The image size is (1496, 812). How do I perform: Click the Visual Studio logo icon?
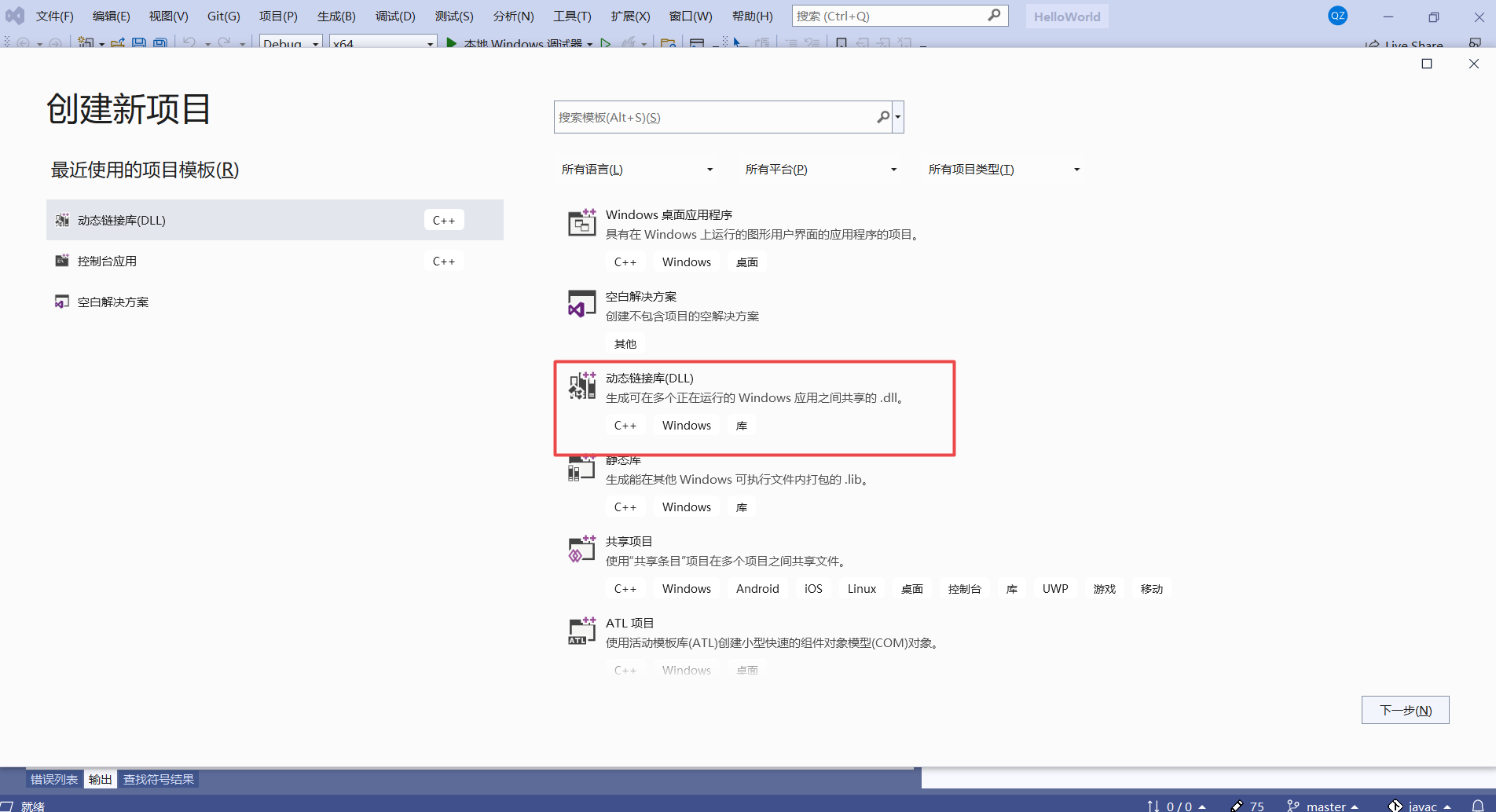point(15,15)
